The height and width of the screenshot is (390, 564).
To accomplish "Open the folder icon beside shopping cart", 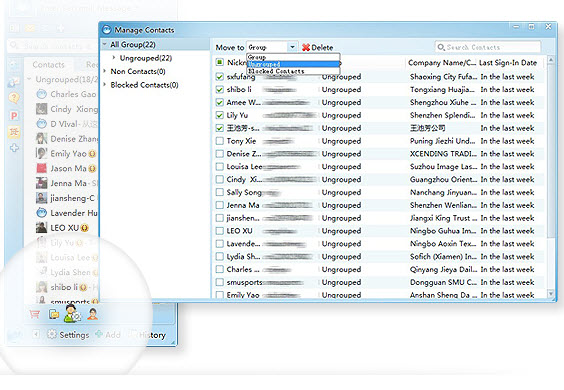I will click(x=54, y=314).
